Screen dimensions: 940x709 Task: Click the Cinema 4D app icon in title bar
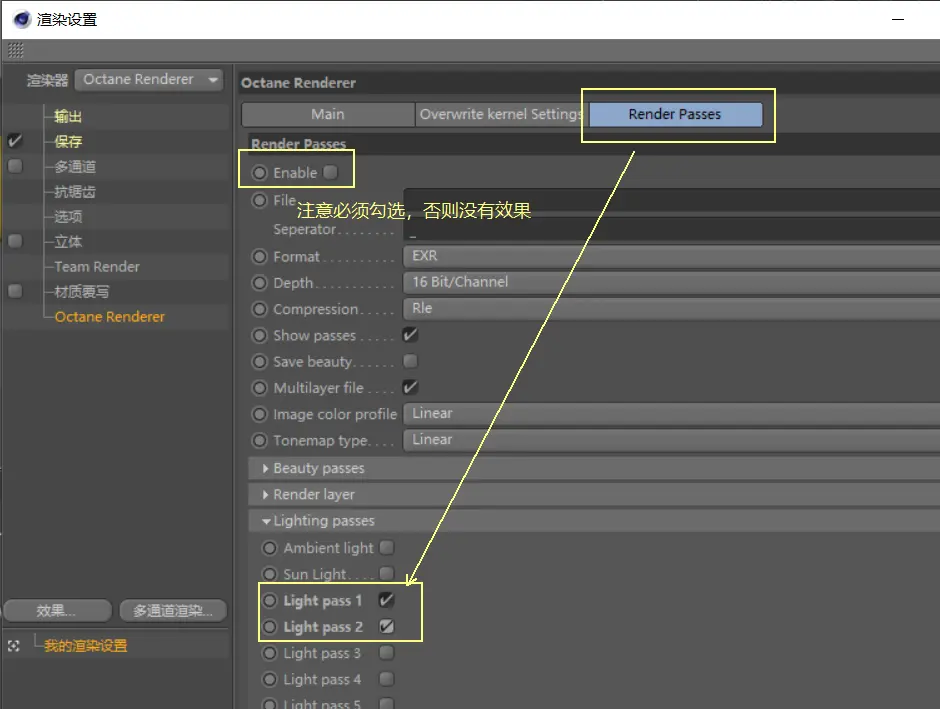[22, 19]
